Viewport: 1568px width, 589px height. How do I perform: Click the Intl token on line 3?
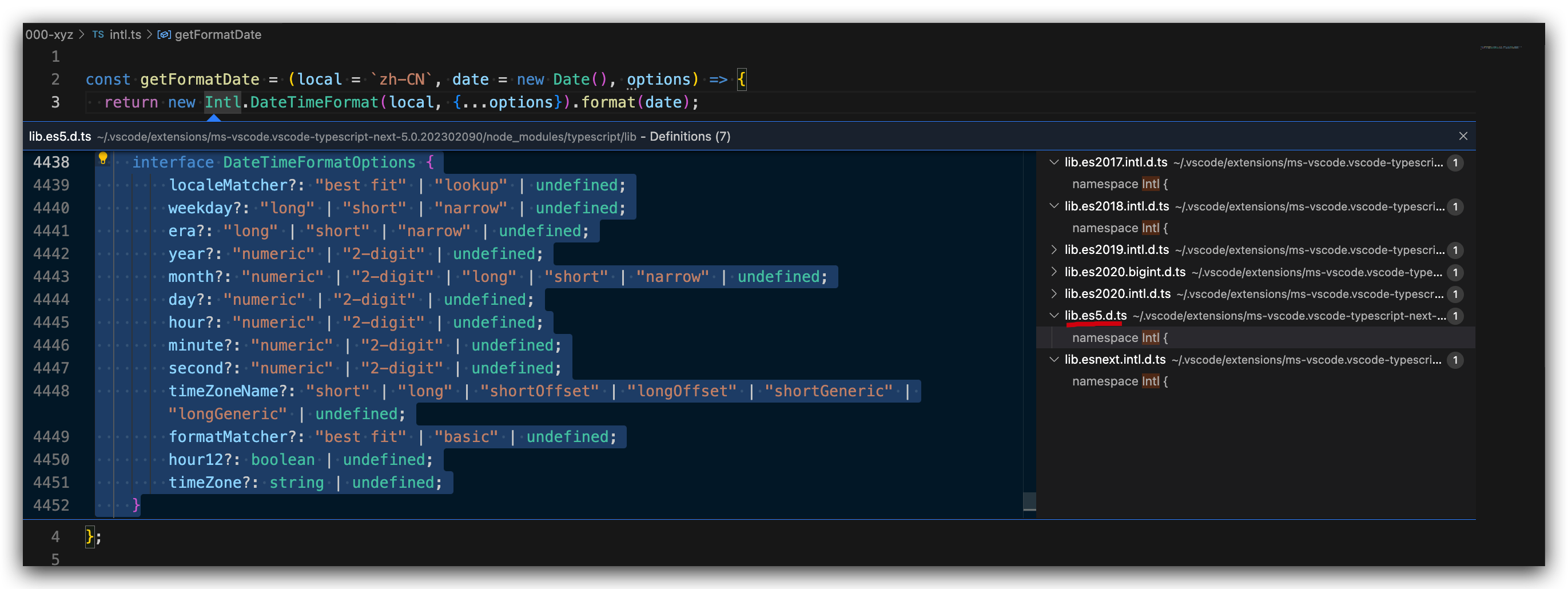coord(223,102)
